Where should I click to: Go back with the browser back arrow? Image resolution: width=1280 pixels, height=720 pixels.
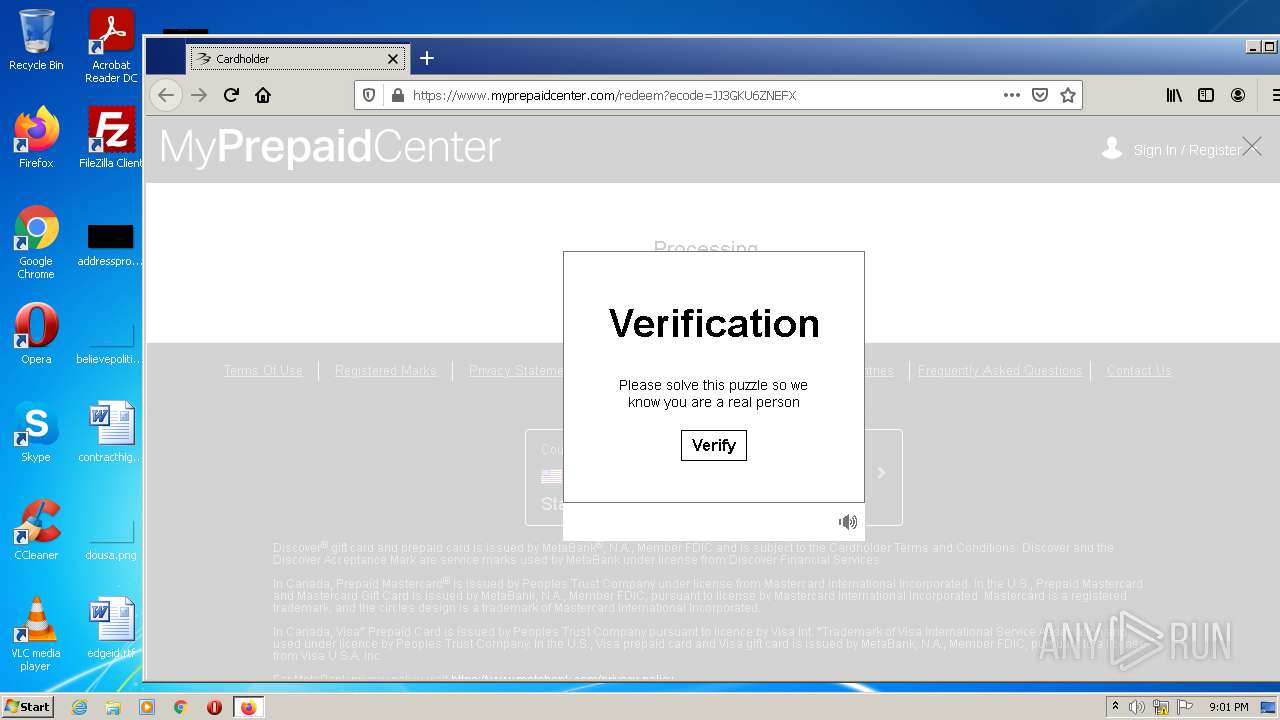(x=166, y=95)
